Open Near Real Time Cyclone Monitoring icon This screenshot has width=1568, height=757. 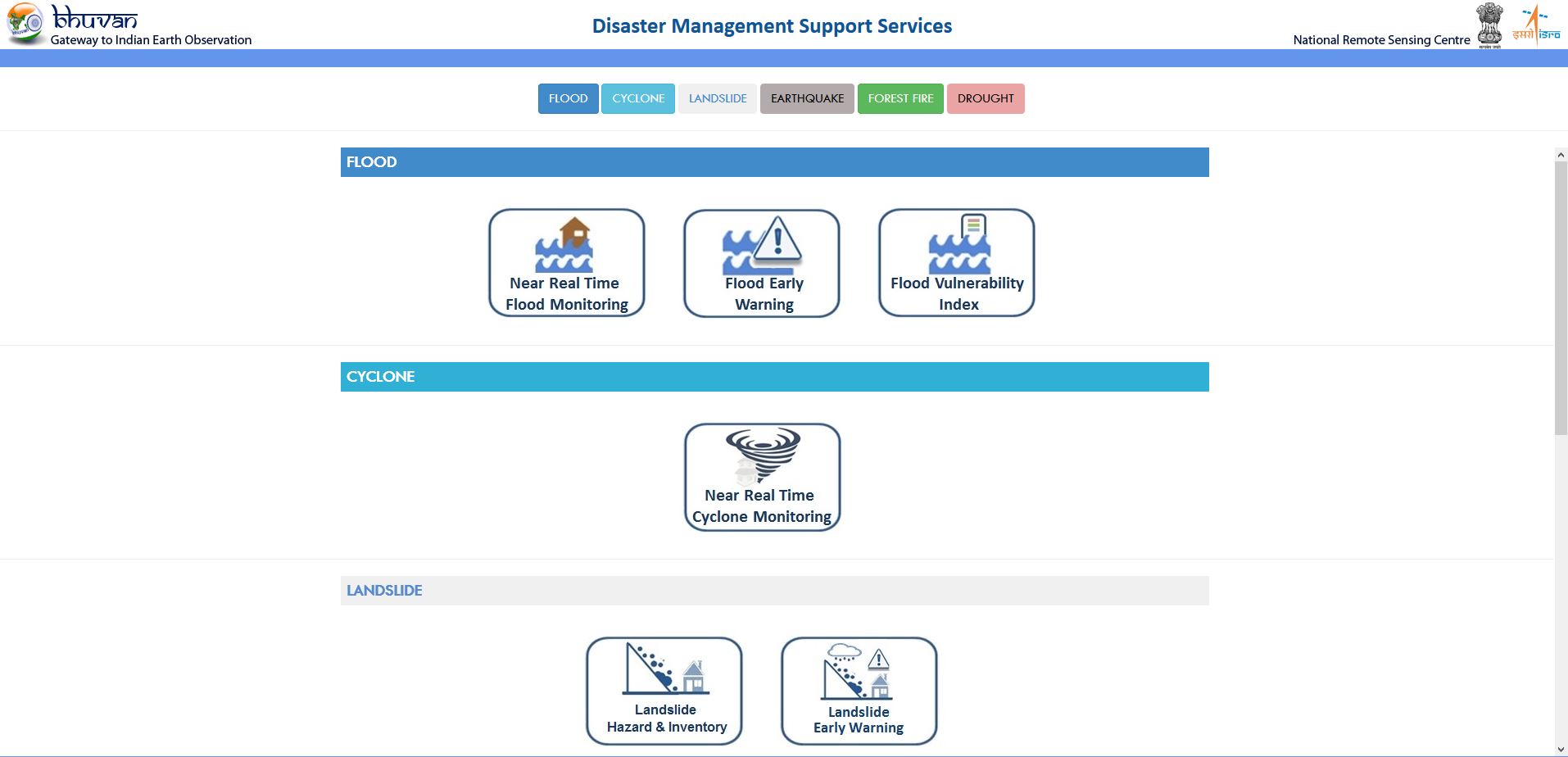762,477
